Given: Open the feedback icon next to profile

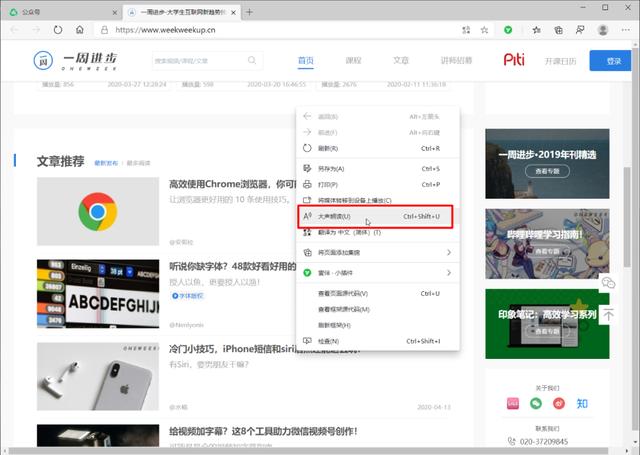Looking at the screenshot, I should (x=580, y=30).
